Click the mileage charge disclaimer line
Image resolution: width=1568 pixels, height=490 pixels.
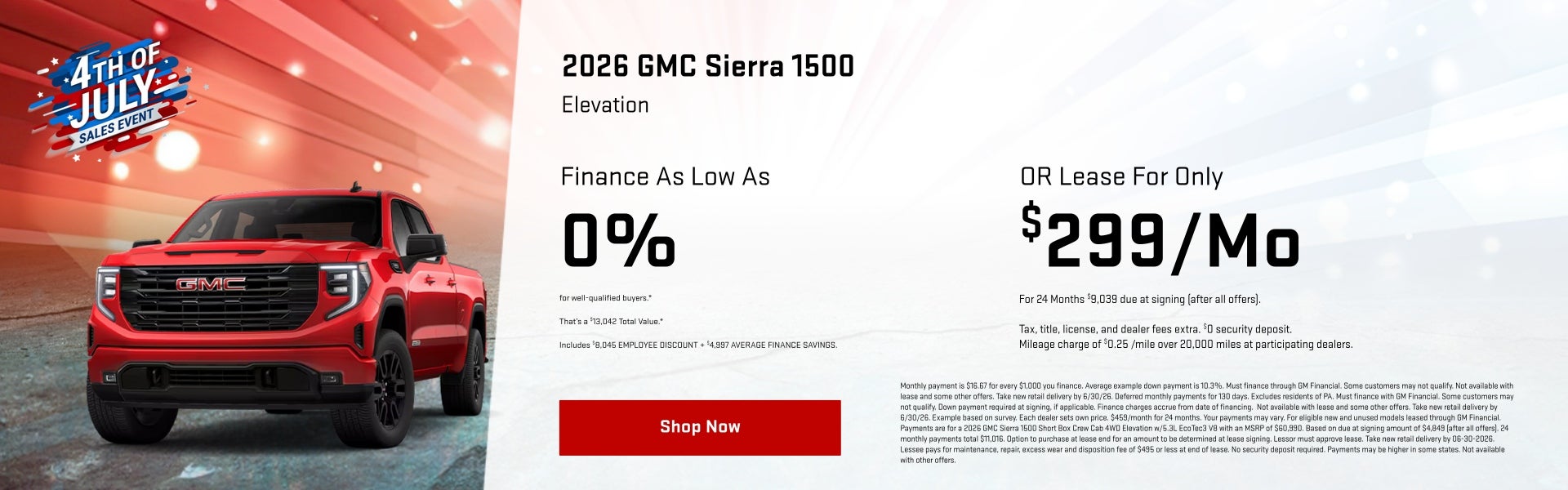click(x=1186, y=345)
